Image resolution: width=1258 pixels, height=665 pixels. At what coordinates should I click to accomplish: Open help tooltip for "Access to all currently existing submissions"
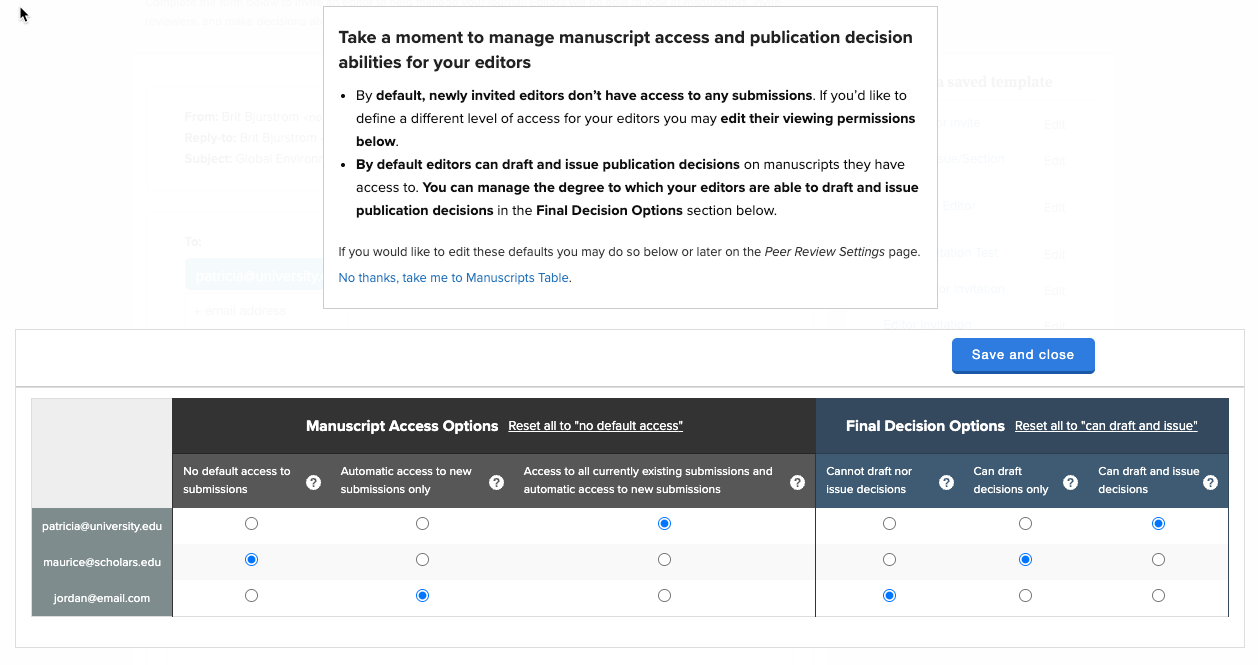798,482
